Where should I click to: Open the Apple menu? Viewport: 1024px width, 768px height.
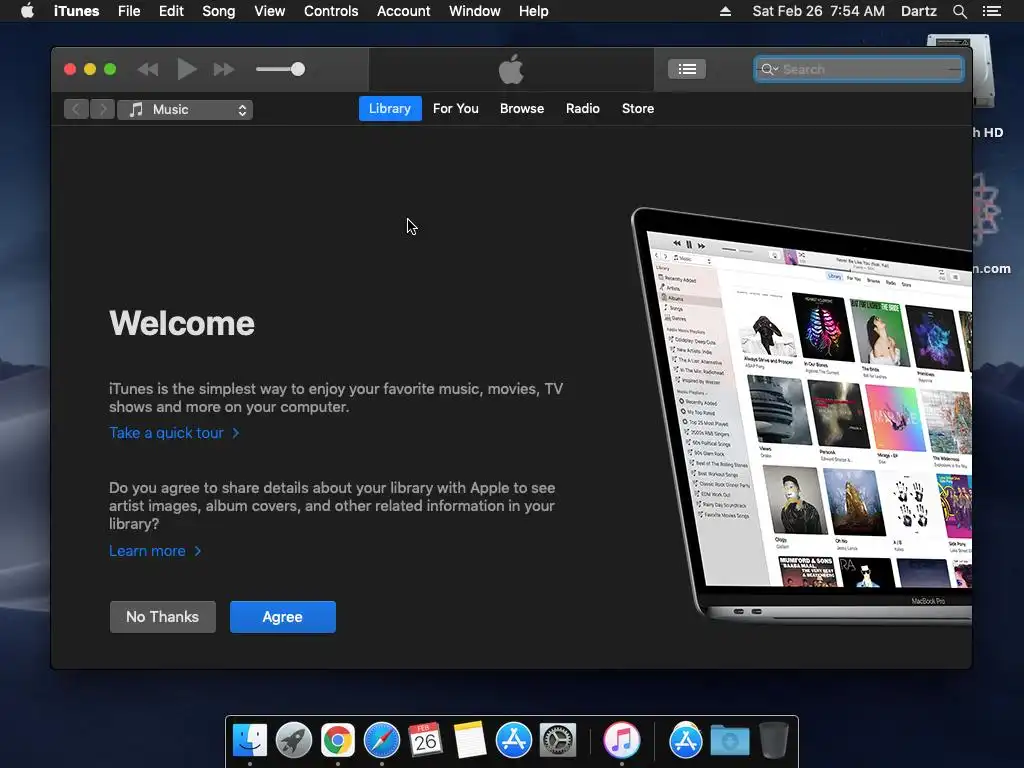27,11
